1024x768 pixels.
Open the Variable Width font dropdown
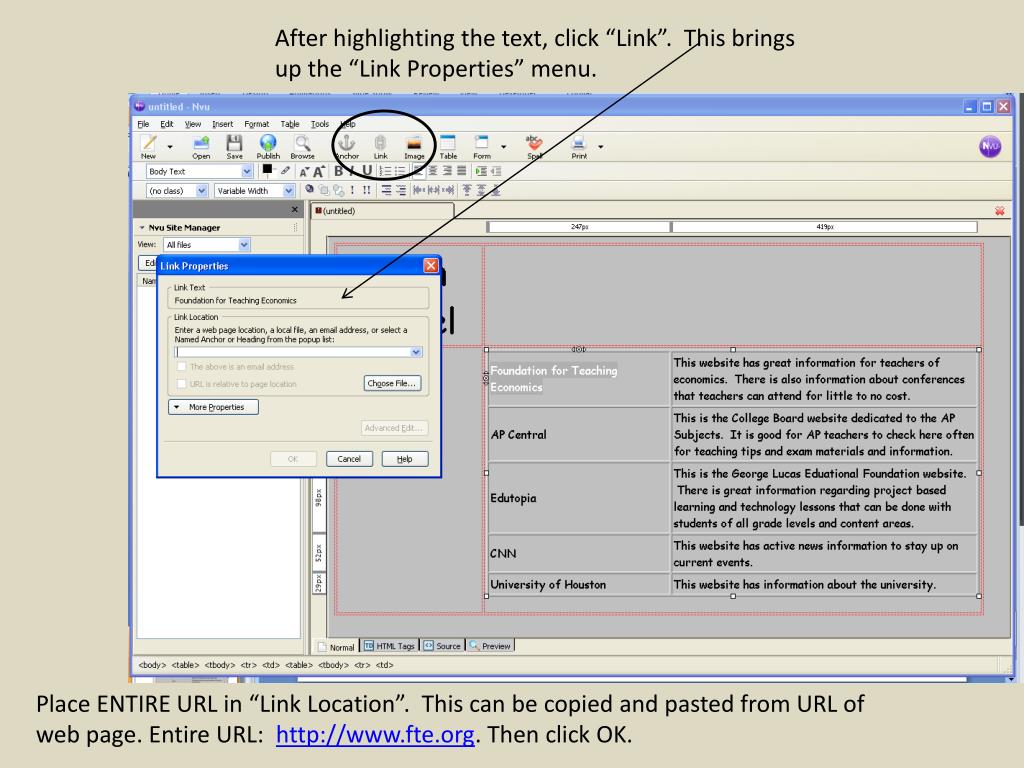point(289,191)
